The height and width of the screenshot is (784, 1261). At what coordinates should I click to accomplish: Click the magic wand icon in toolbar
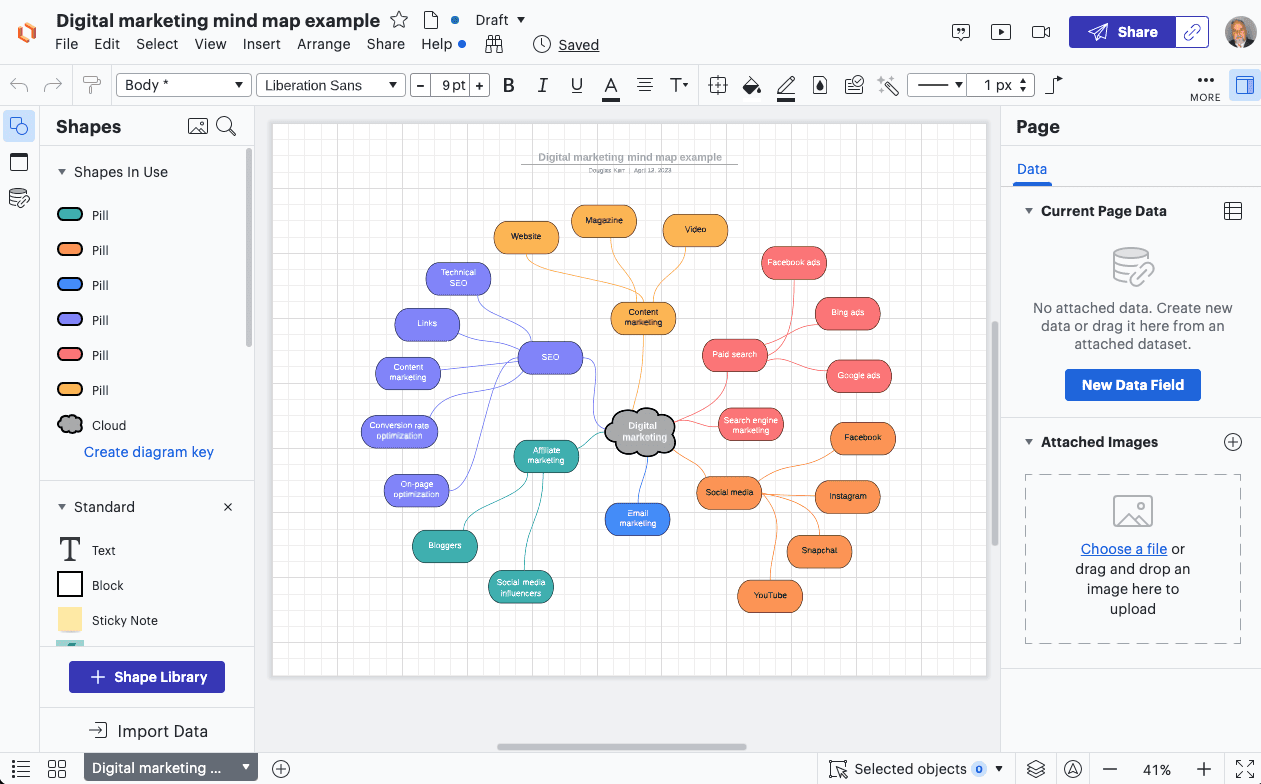(x=887, y=85)
